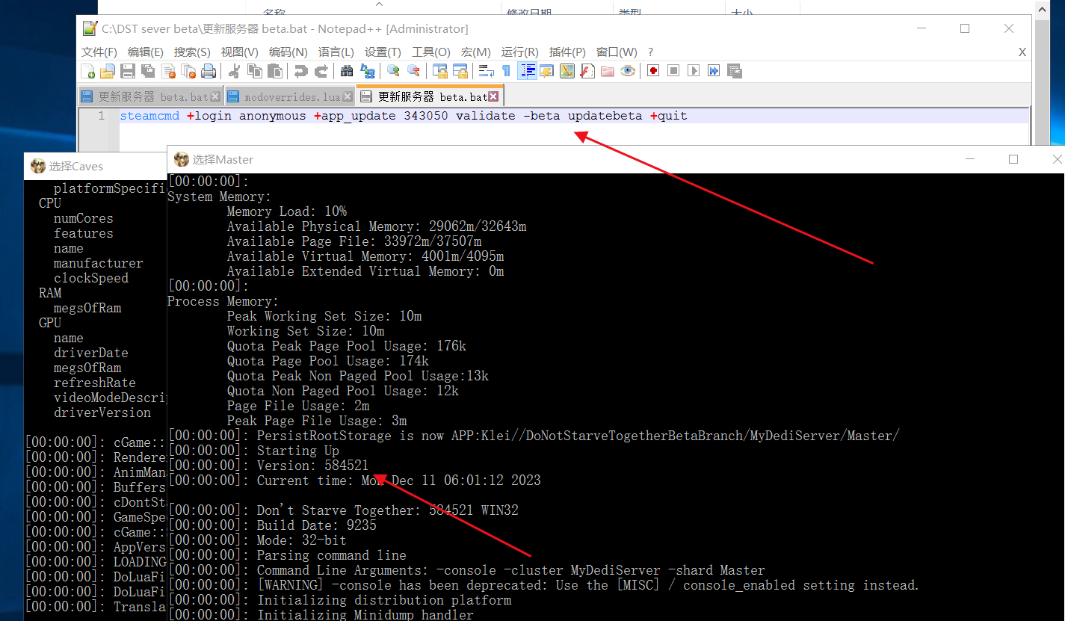Toggle the word wrap toolbar button
This screenshot has height=621, width=1065.
pyautogui.click(x=486, y=71)
